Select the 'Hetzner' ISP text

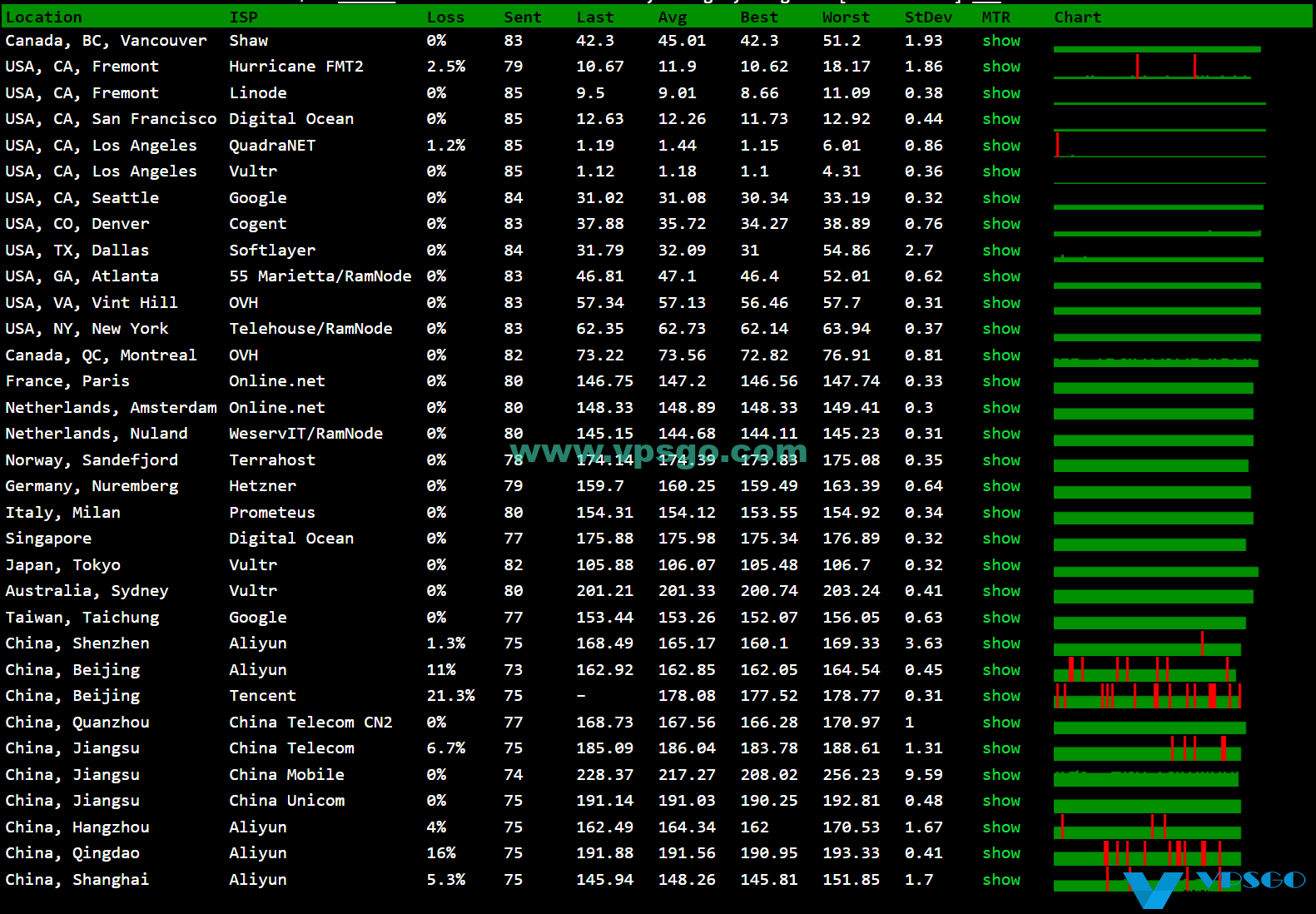point(262,486)
